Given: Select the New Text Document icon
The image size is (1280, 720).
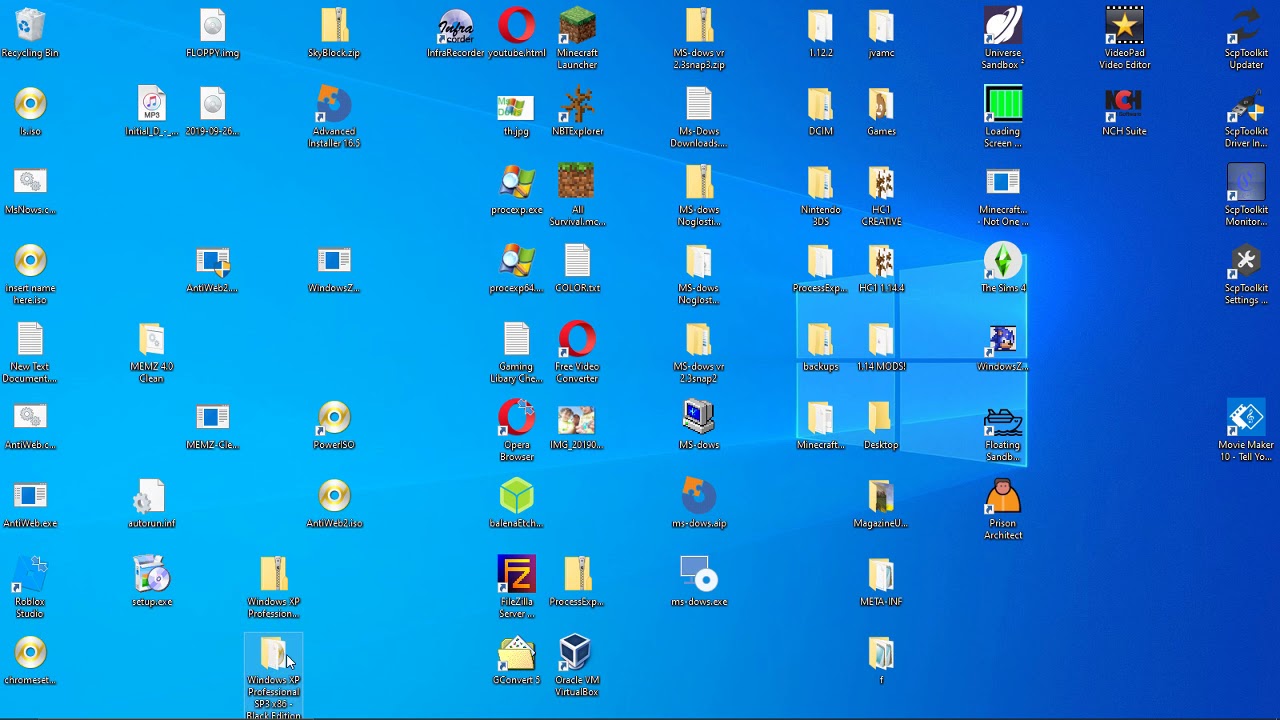Looking at the screenshot, I should [30, 339].
